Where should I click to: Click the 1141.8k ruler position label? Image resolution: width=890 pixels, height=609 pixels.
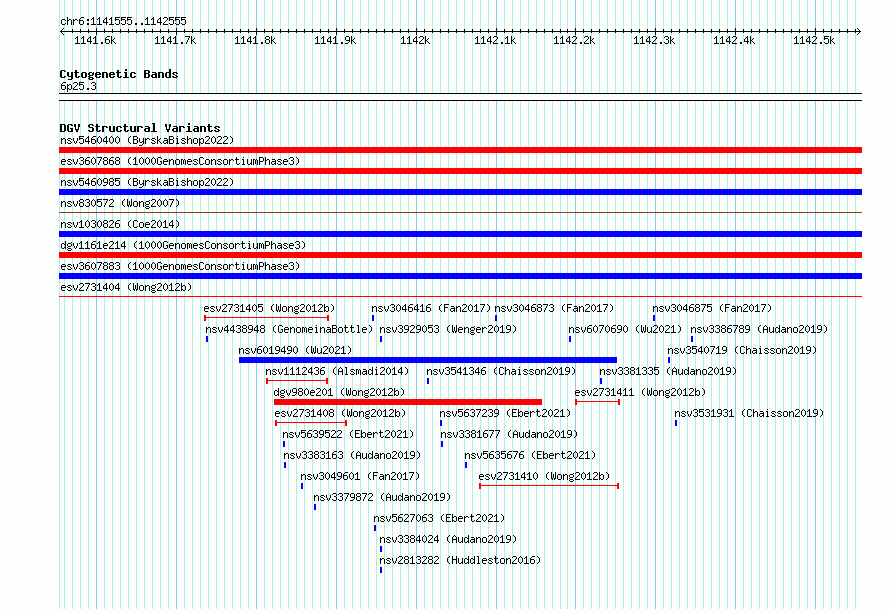click(x=255, y=40)
